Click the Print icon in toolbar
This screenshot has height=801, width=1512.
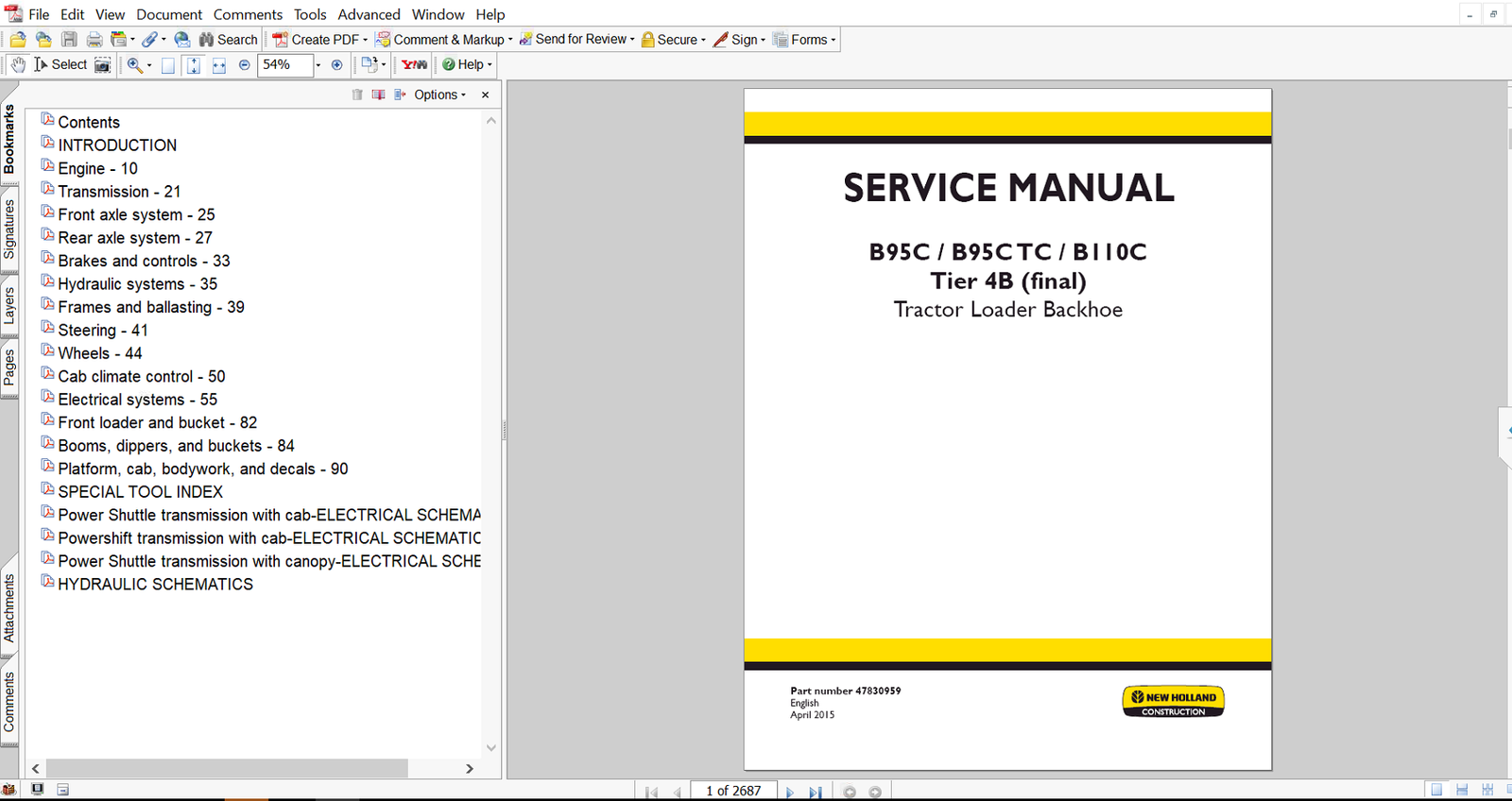(x=94, y=40)
